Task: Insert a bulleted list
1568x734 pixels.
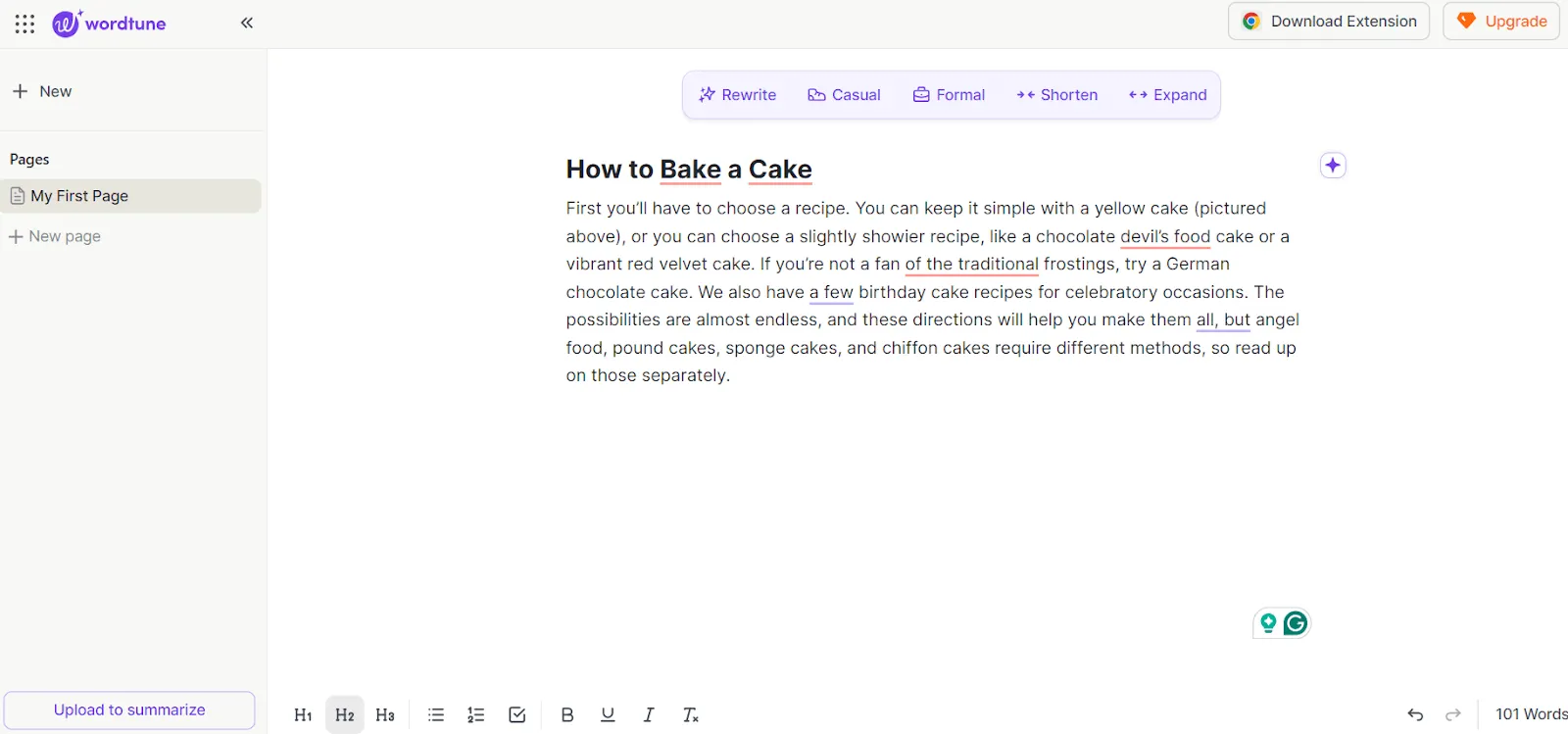Action: tap(436, 715)
